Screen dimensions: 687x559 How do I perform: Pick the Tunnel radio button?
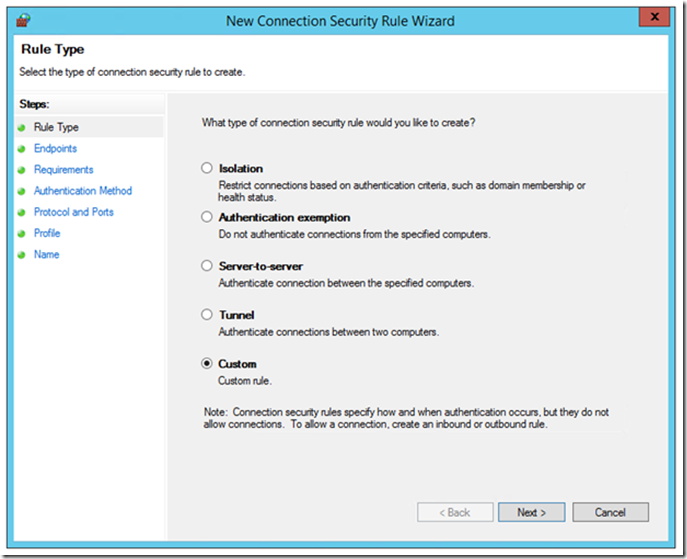(207, 315)
